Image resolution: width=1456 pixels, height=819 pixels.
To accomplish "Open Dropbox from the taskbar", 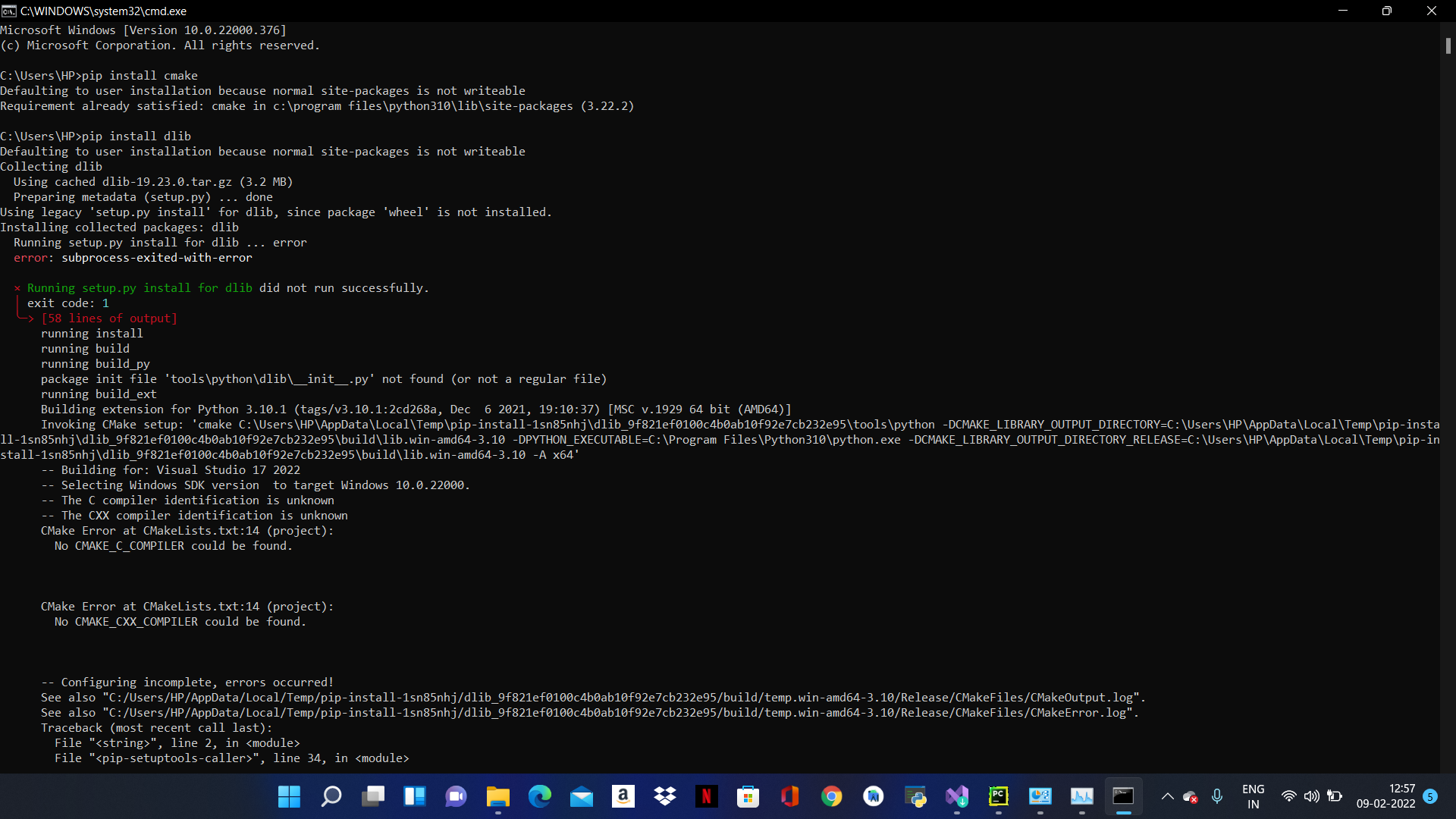I will coord(665,796).
